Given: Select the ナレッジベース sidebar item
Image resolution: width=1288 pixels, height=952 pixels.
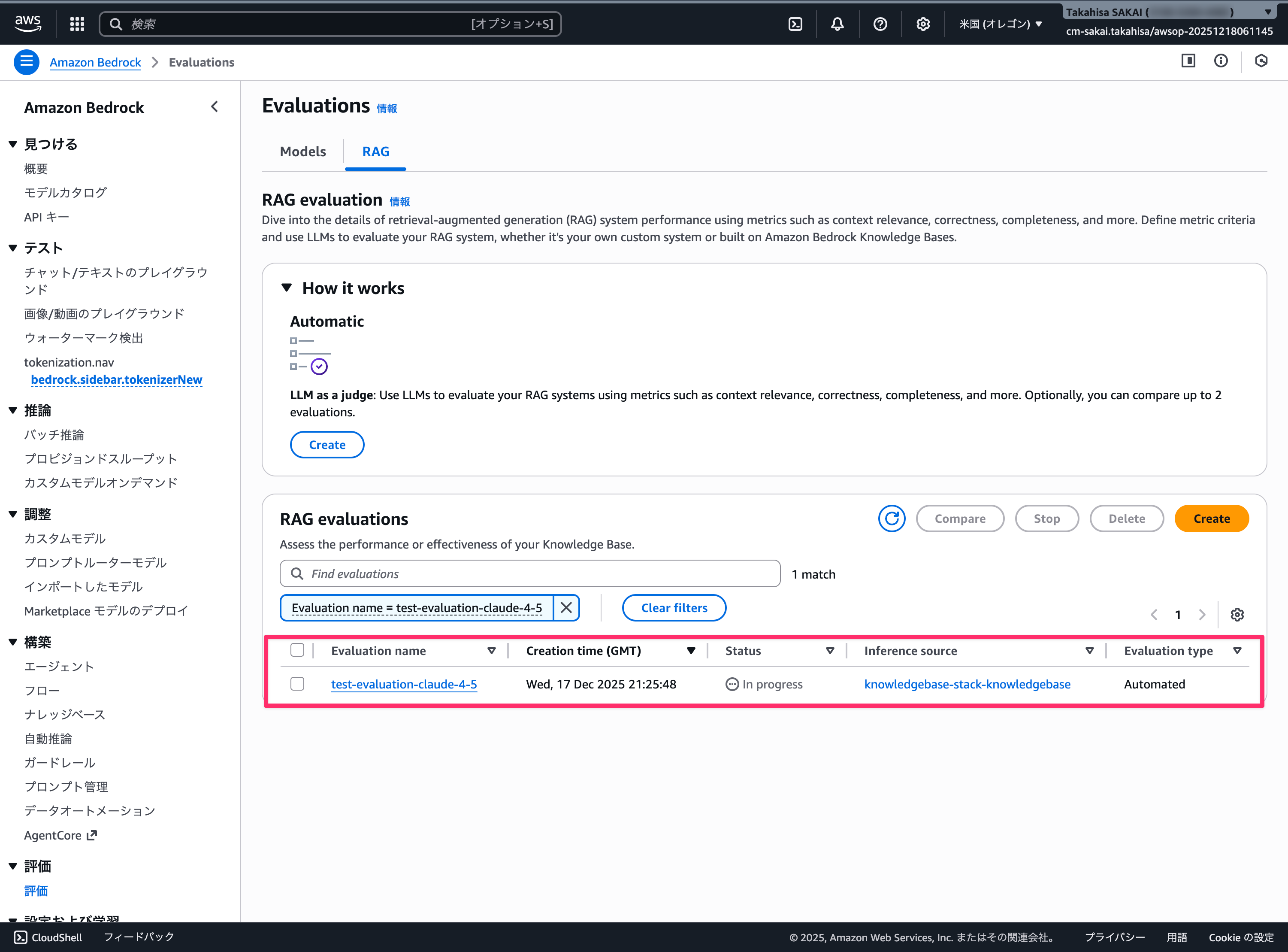Looking at the screenshot, I should pos(64,715).
